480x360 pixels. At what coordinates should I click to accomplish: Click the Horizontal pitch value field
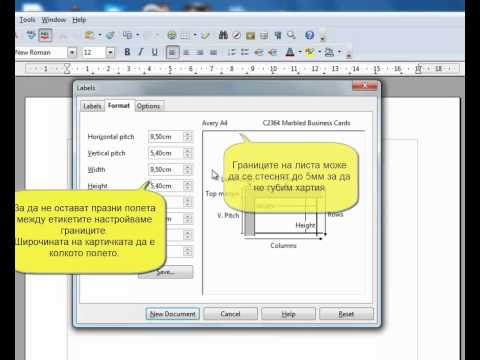coord(166,137)
